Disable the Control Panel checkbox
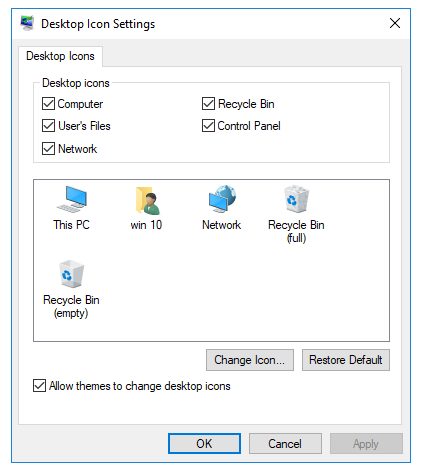Viewport: 447px width, 476px height. pos(208,126)
